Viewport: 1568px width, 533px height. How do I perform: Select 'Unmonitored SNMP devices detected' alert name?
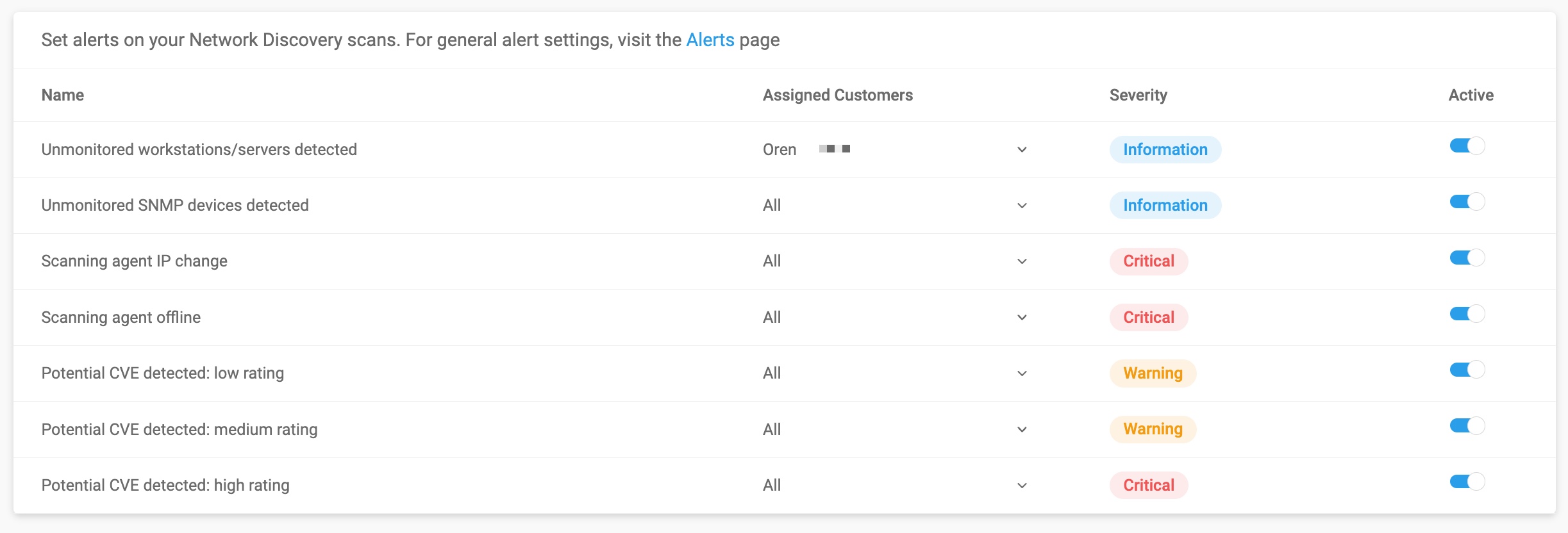(175, 205)
